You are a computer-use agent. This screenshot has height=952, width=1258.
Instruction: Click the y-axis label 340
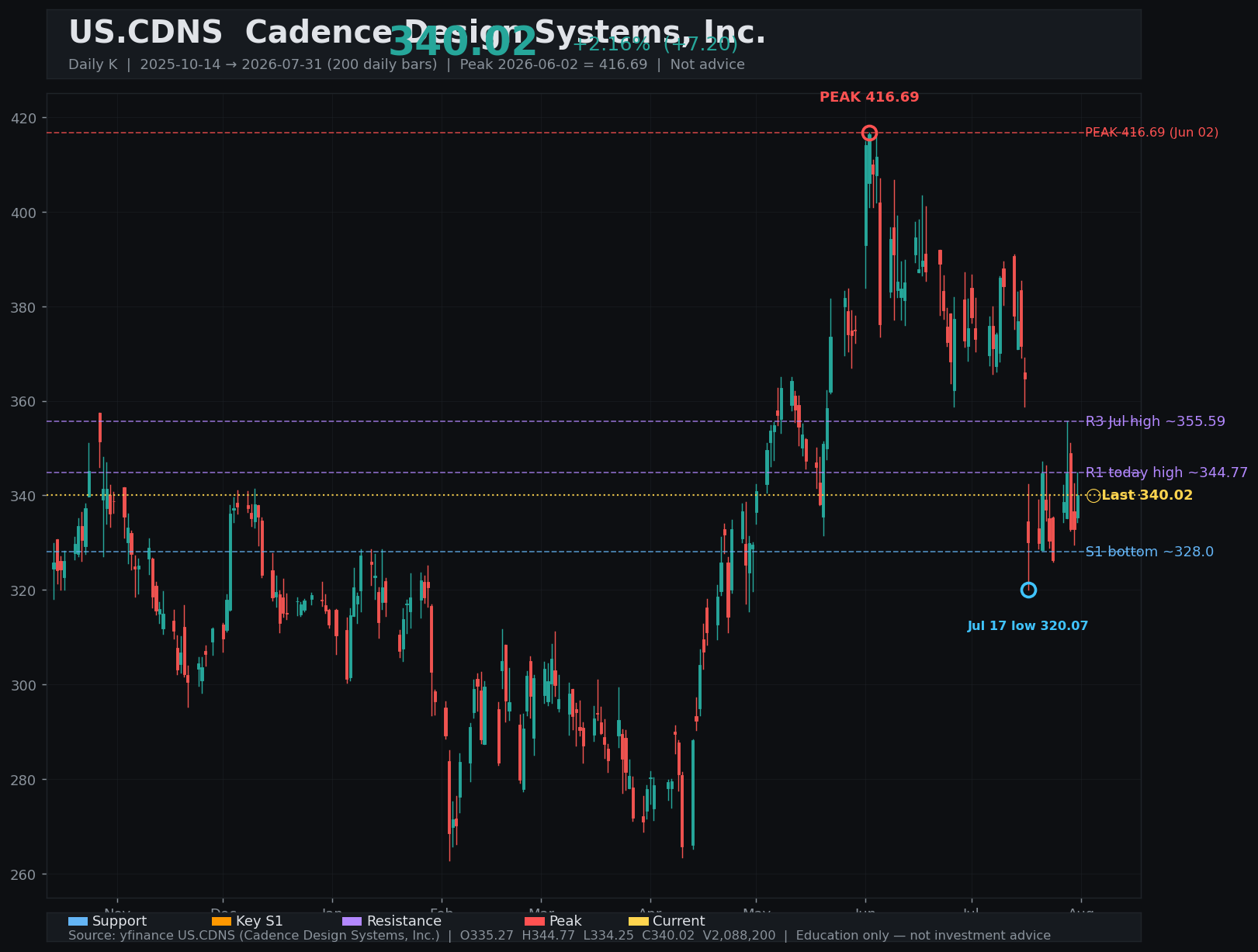click(x=25, y=496)
